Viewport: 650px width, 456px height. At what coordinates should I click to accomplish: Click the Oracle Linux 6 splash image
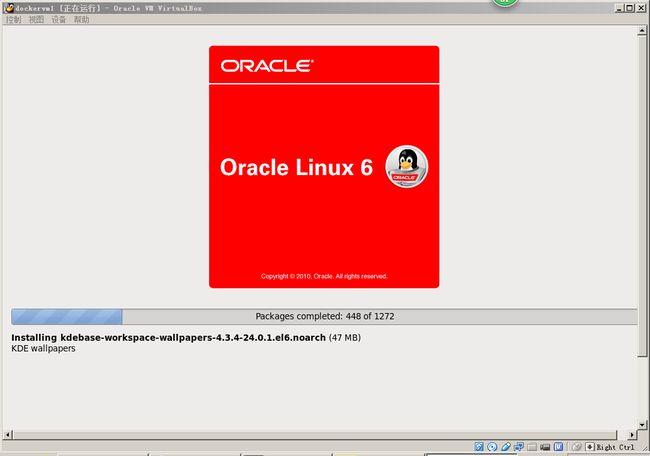click(x=324, y=167)
